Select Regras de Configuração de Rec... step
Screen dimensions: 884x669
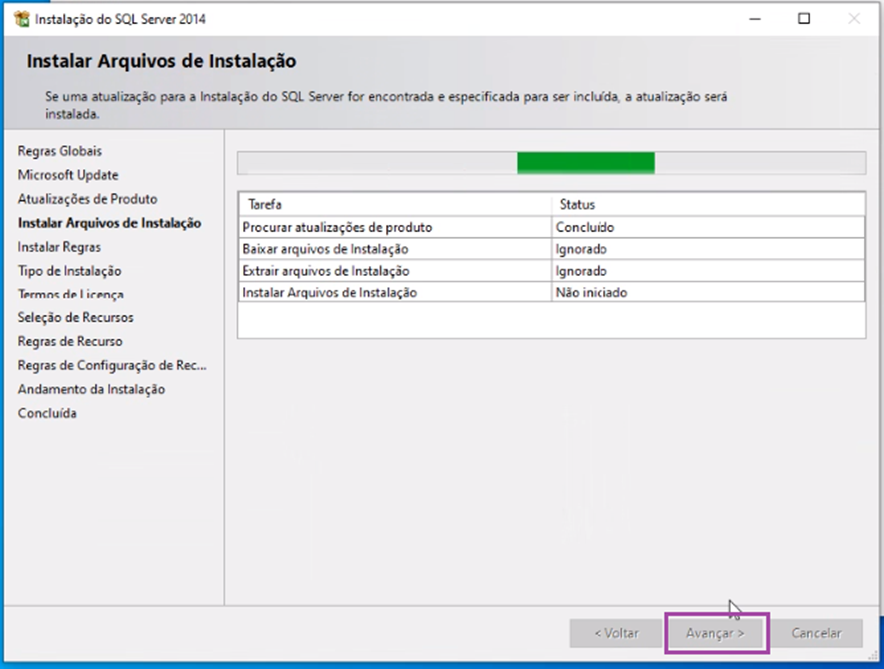[x=112, y=365]
